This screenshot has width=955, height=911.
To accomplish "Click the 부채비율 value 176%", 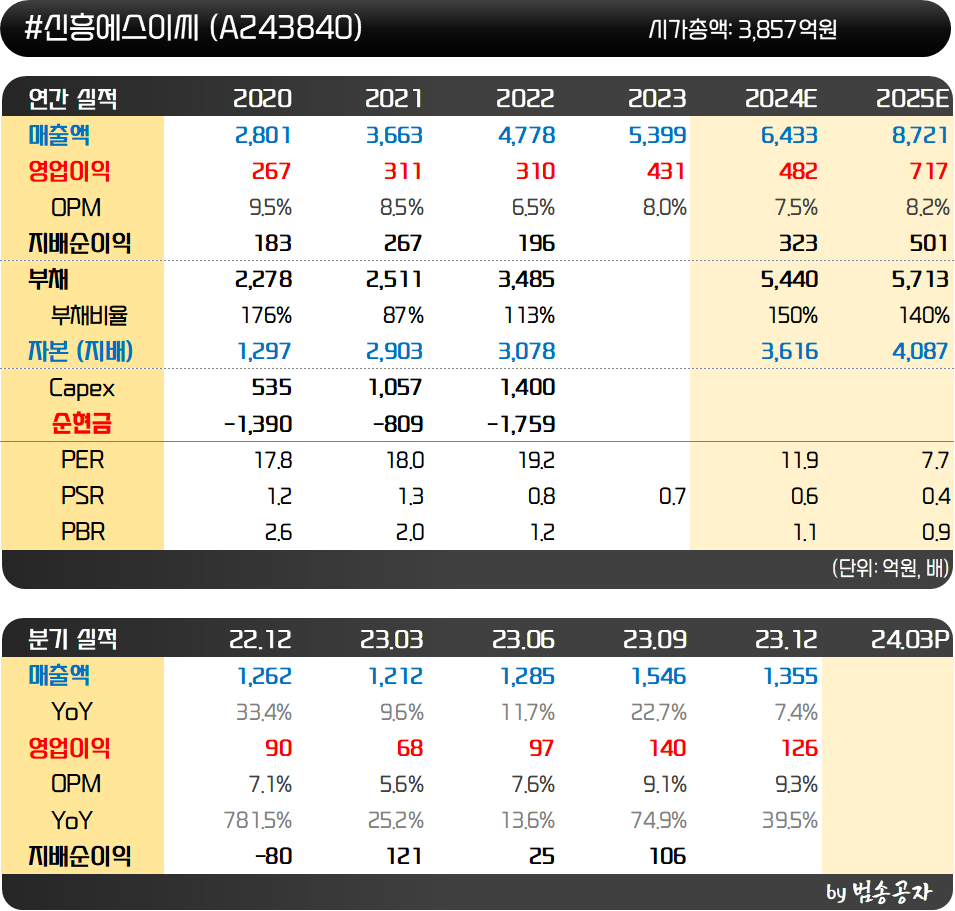I will [x=267, y=315].
